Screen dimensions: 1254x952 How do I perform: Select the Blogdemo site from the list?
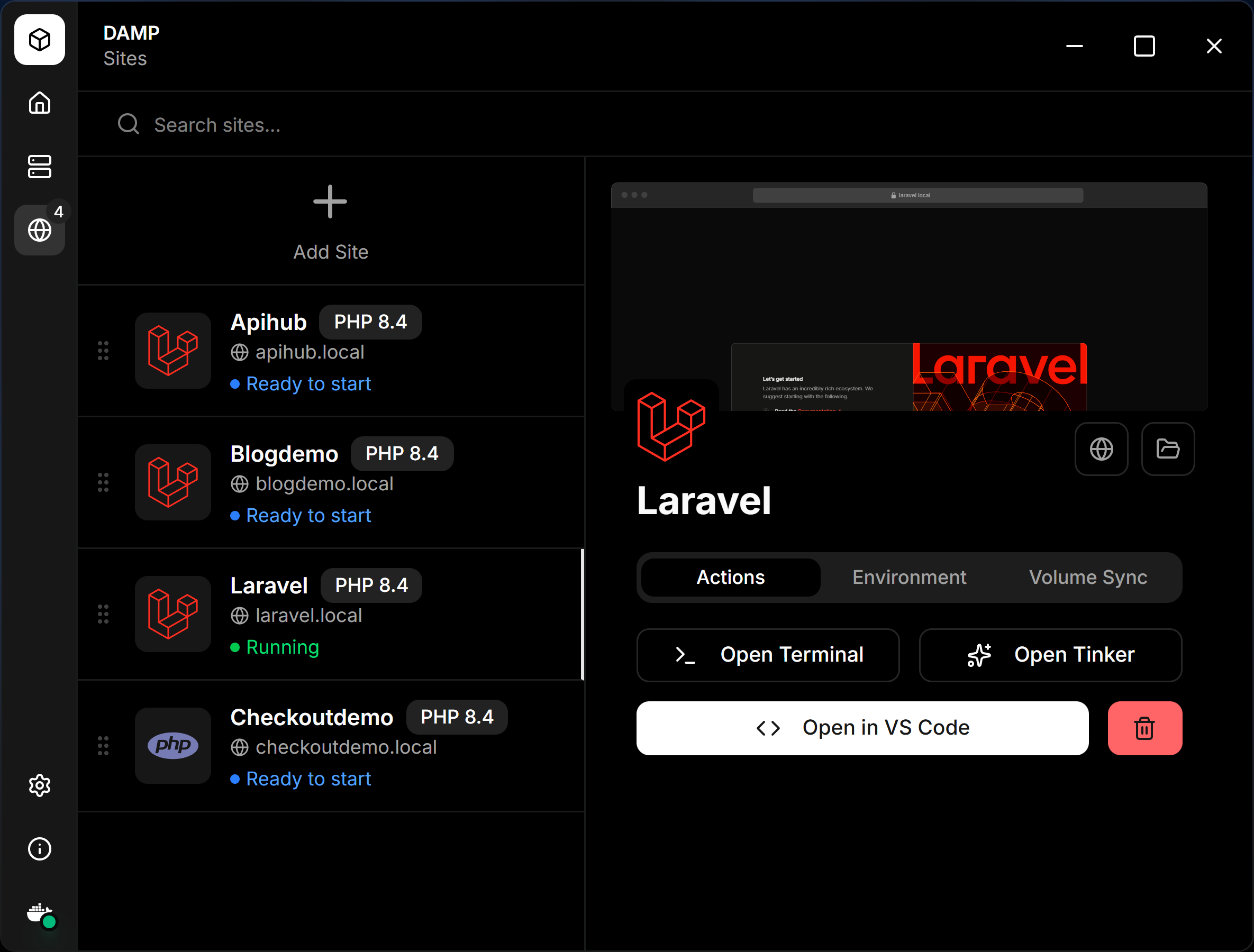pyautogui.click(x=331, y=483)
